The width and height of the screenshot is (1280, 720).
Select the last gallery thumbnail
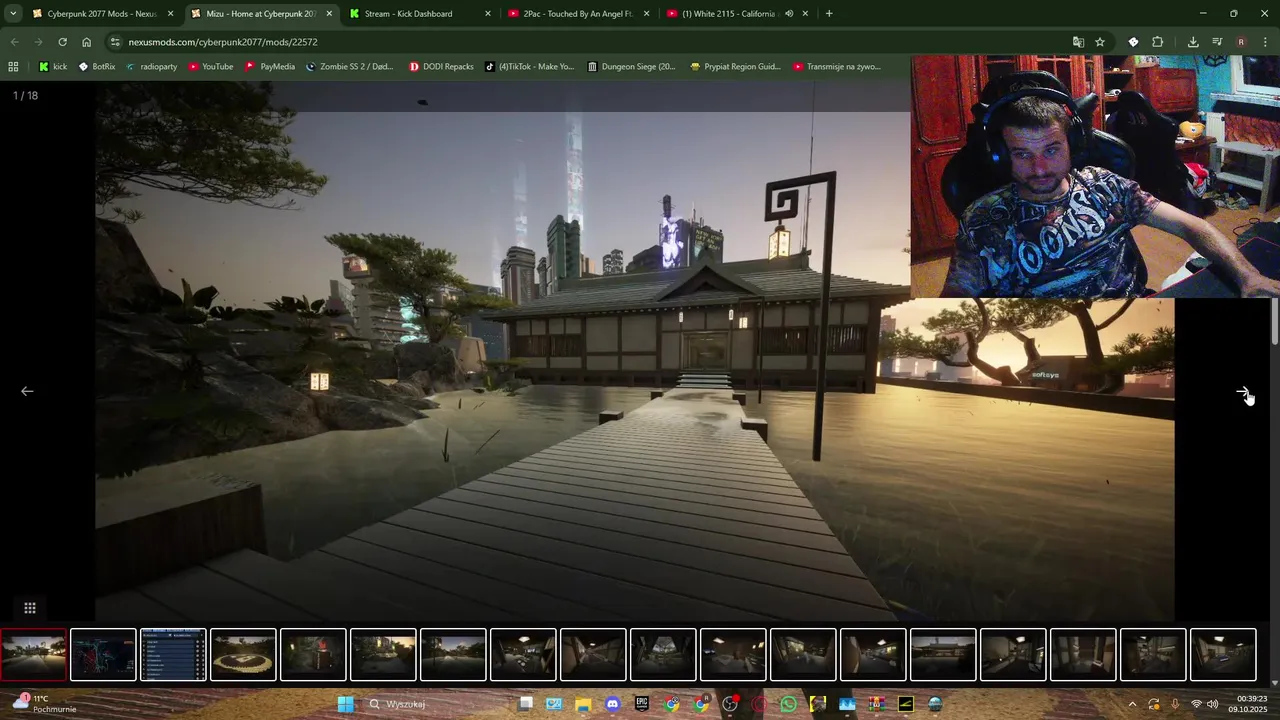[x=1223, y=655]
